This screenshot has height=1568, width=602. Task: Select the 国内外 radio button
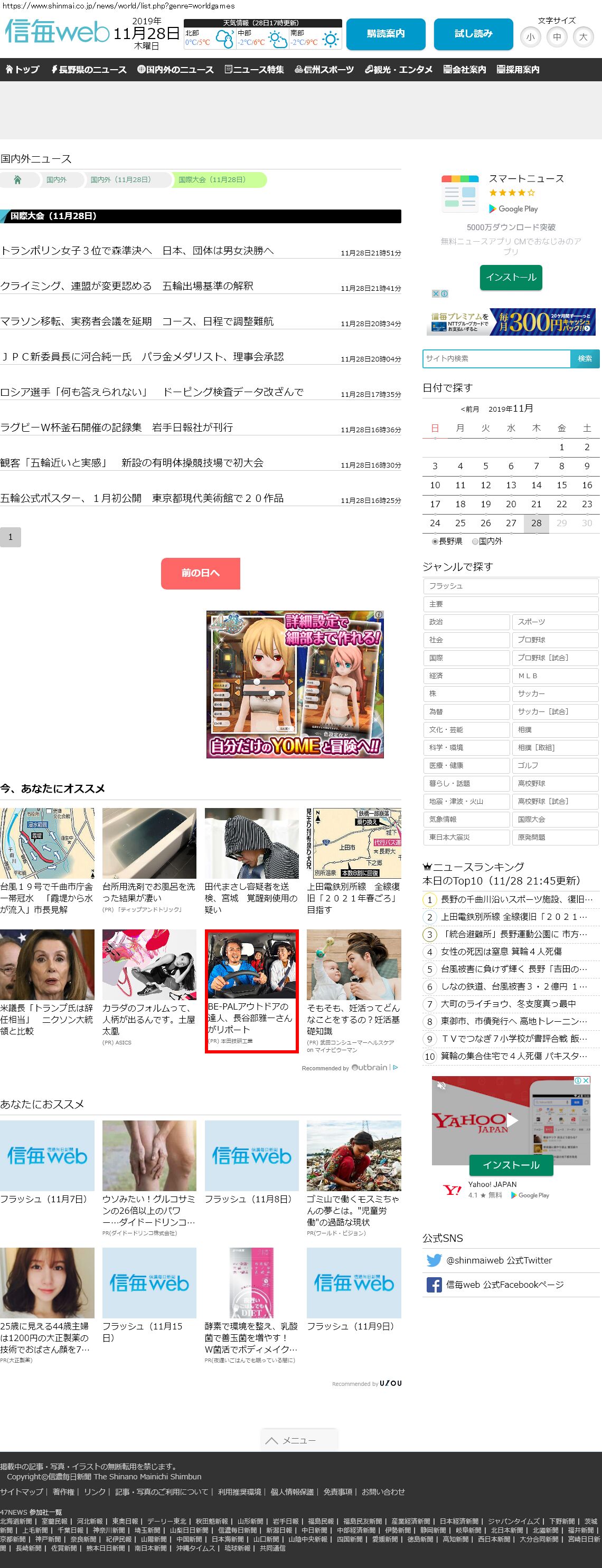click(x=475, y=541)
